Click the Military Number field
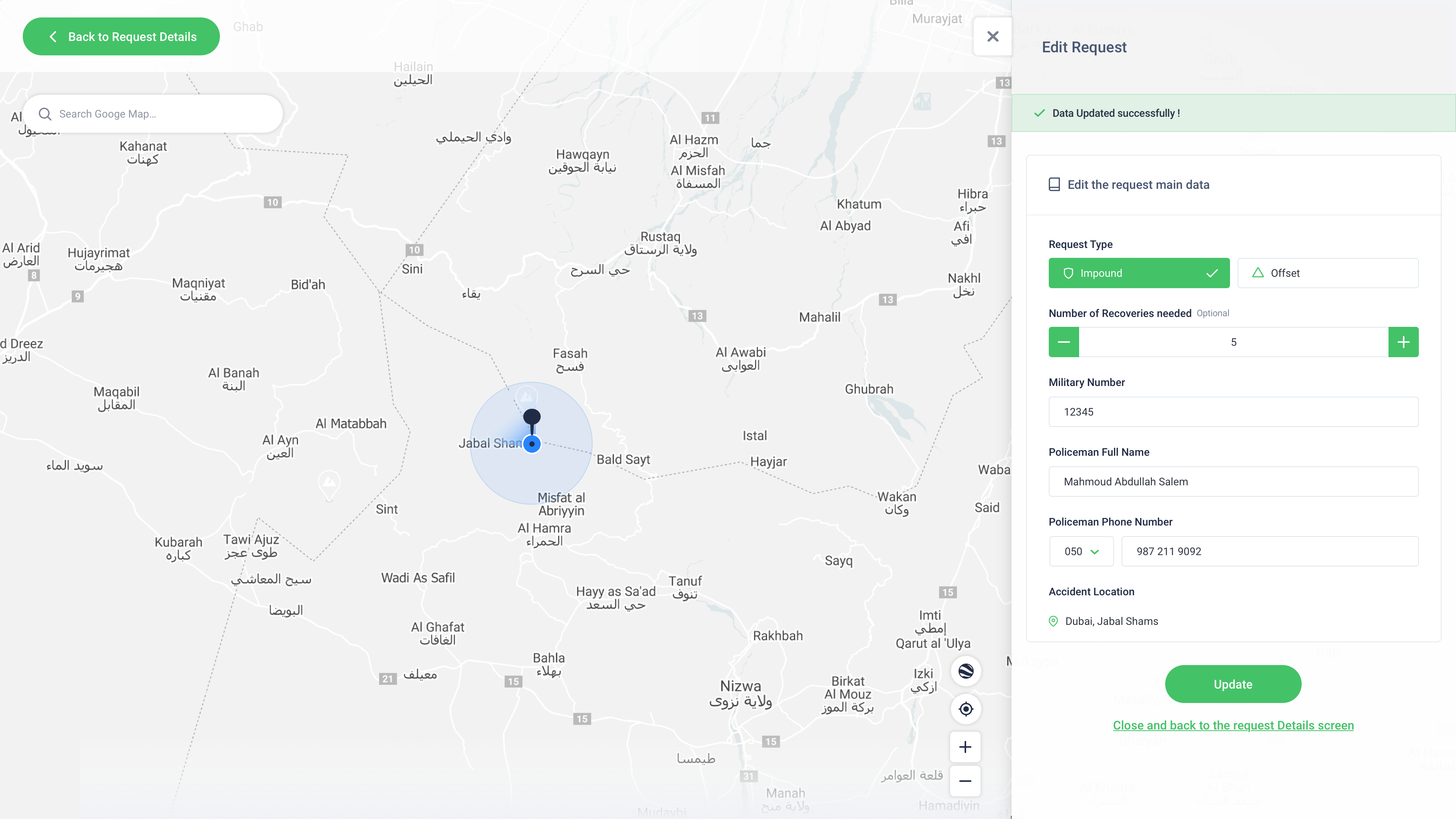This screenshot has height=819, width=1456. [x=1233, y=412]
